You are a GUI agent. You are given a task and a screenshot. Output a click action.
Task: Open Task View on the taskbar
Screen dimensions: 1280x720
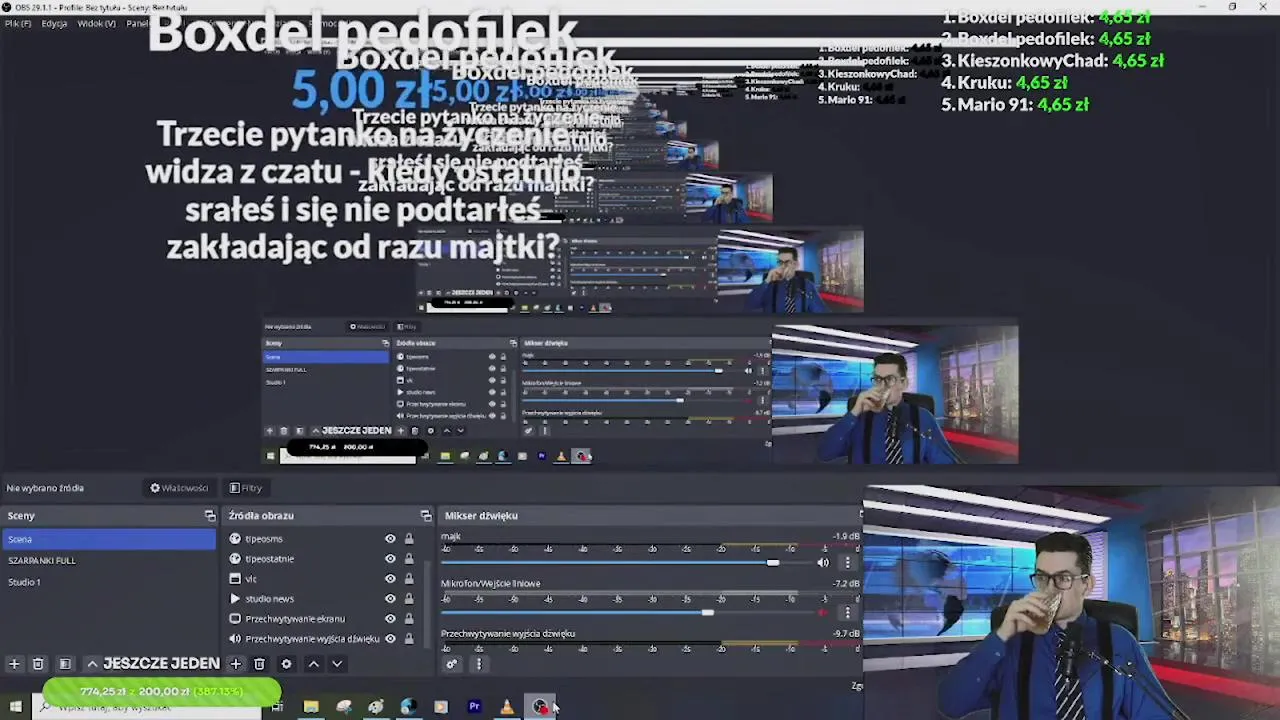tap(277, 707)
